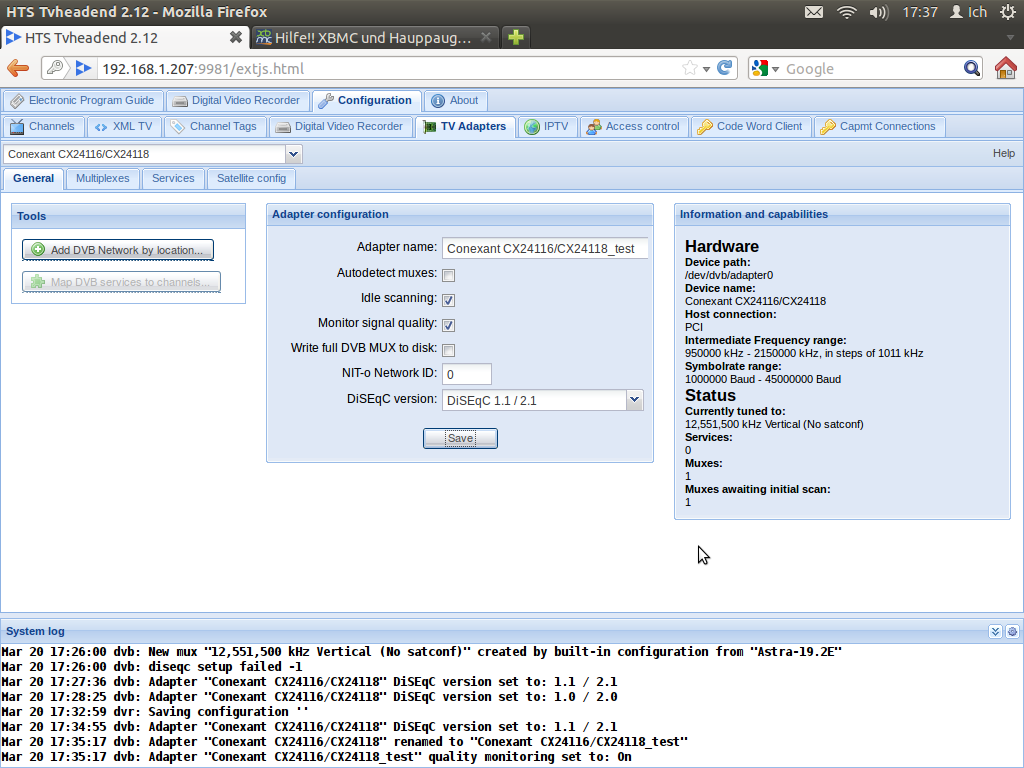Screen dimensions: 1024x768
Task: Open the Channel Tags tab
Action: click(215, 127)
